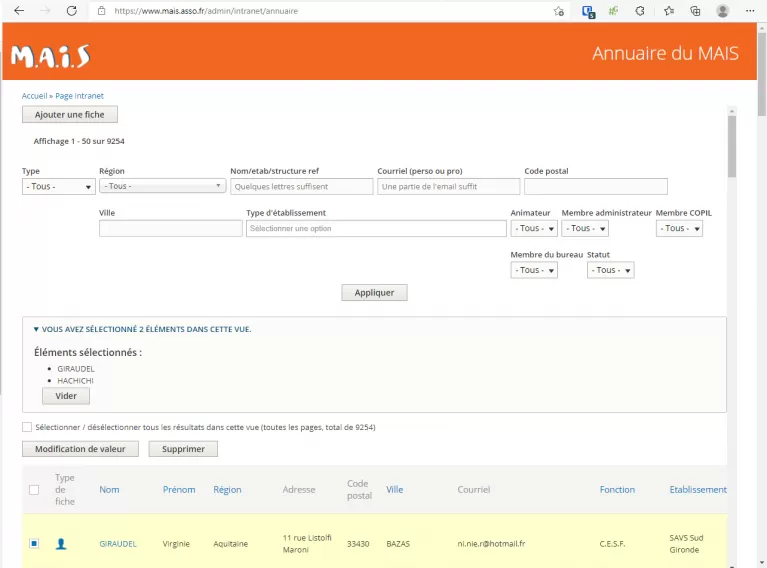Click the BAZAS city cell

[398, 544]
